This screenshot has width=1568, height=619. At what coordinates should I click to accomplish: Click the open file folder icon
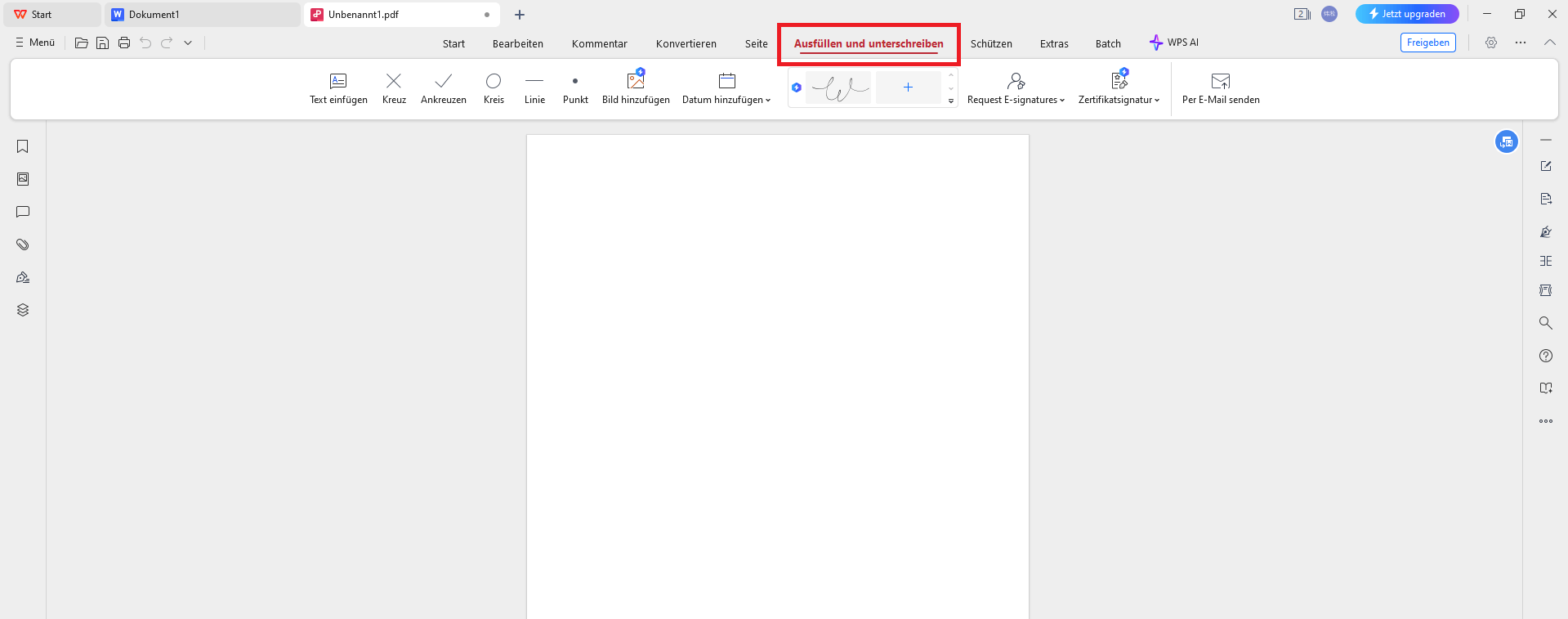tap(82, 43)
